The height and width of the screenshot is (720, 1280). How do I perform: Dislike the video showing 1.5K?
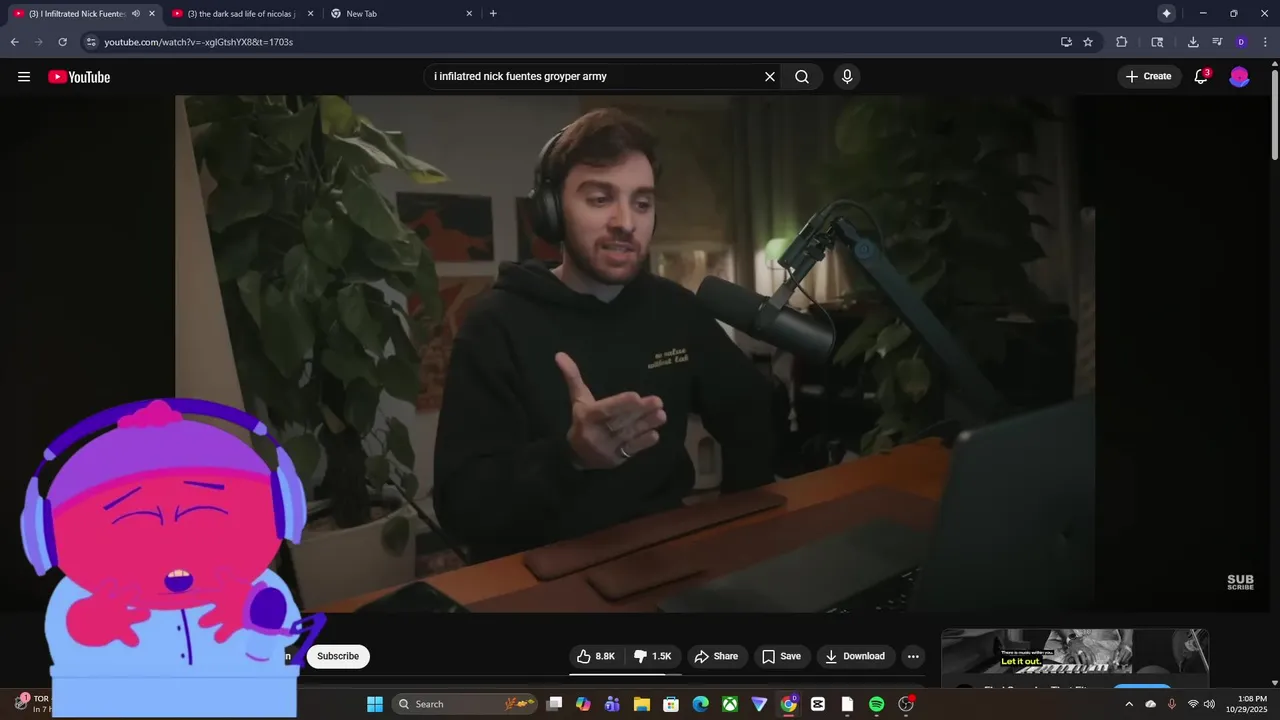click(x=653, y=656)
